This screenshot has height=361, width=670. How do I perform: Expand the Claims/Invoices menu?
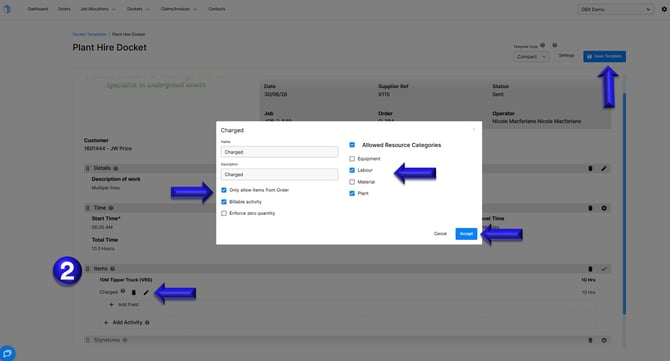click(x=179, y=9)
